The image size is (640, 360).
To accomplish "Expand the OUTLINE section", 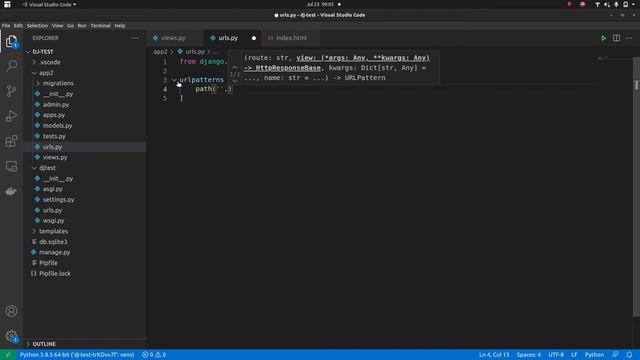I will [44, 344].
